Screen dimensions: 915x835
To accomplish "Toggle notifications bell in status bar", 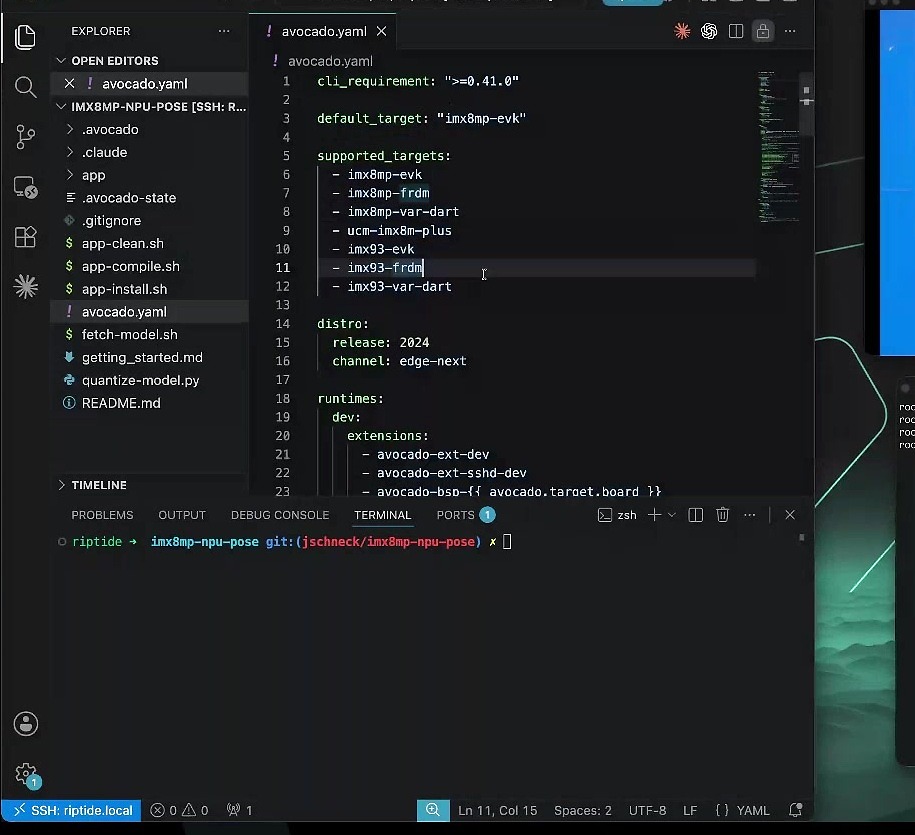I will (x=795, y=810).
